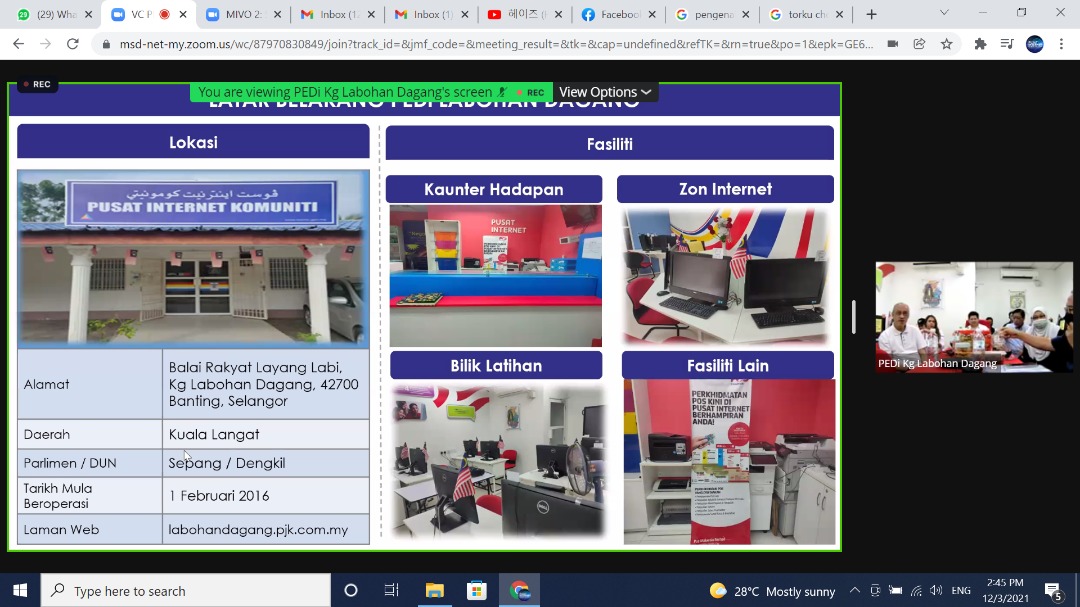Open Microsoft Store from the taskbar
The width and height of the screenshot is (1080, 607).
(x=477, y=590)
